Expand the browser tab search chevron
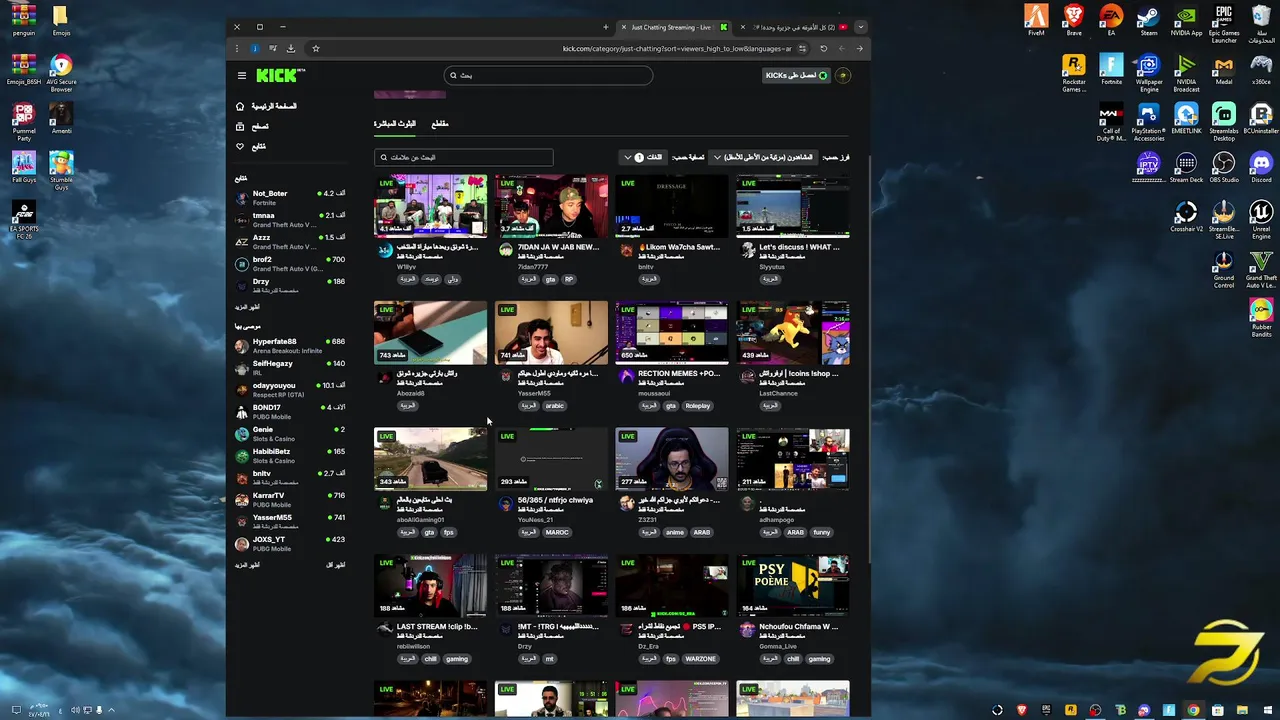This screenshot has height=720, width=1280. point(860,27)
